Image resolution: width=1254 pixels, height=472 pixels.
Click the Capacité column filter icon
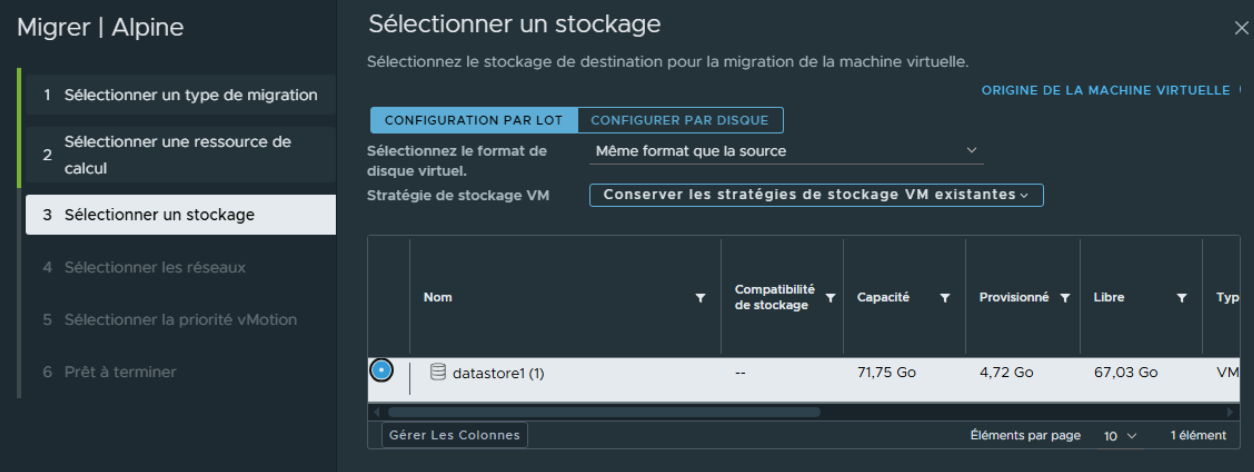[945, 298]
